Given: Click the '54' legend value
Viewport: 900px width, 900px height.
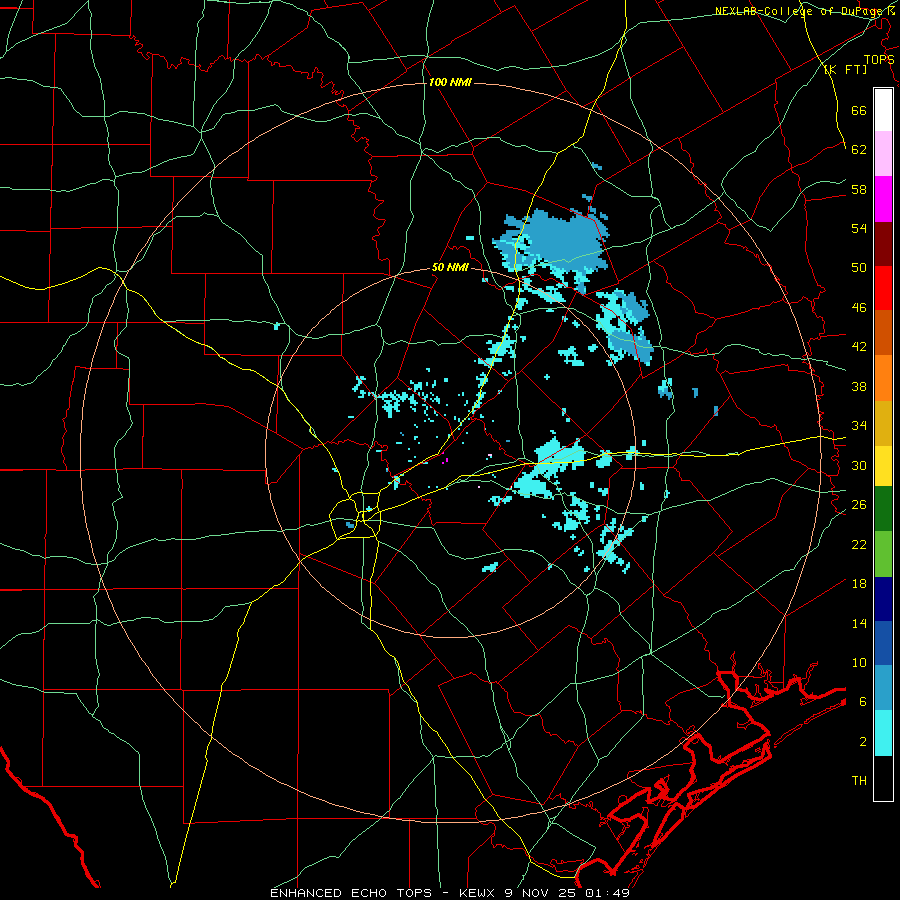Looking at the screenshot, I should pos(859,228).
